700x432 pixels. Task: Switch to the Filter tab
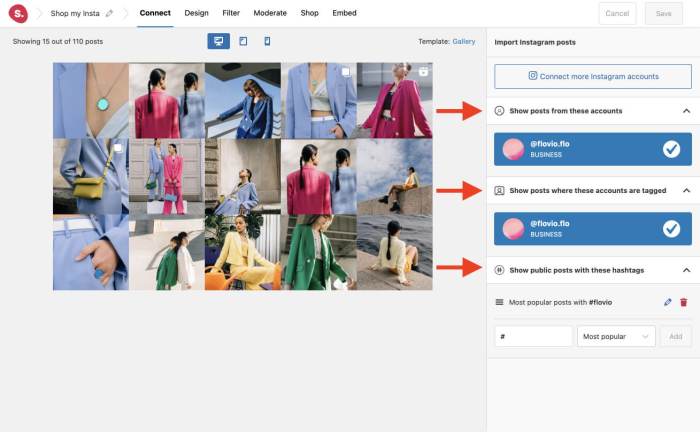[x=231, y=14]
